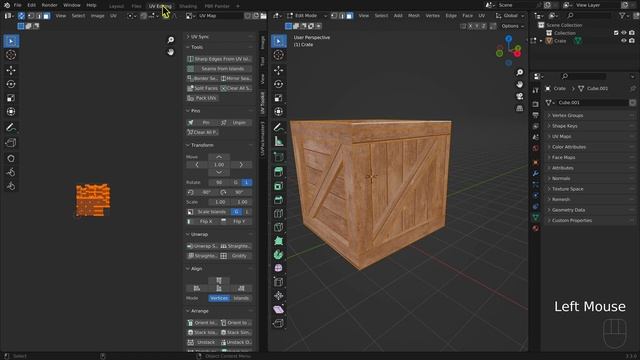Toggle UV sync selection button in UV header
This screenshot has height=360, width=640.
[x=21, y=16]
